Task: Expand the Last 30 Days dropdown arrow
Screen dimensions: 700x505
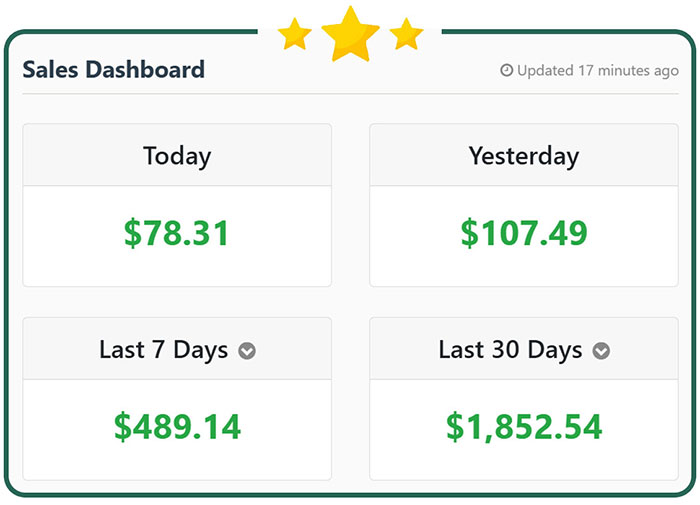Action: [601, 351]
